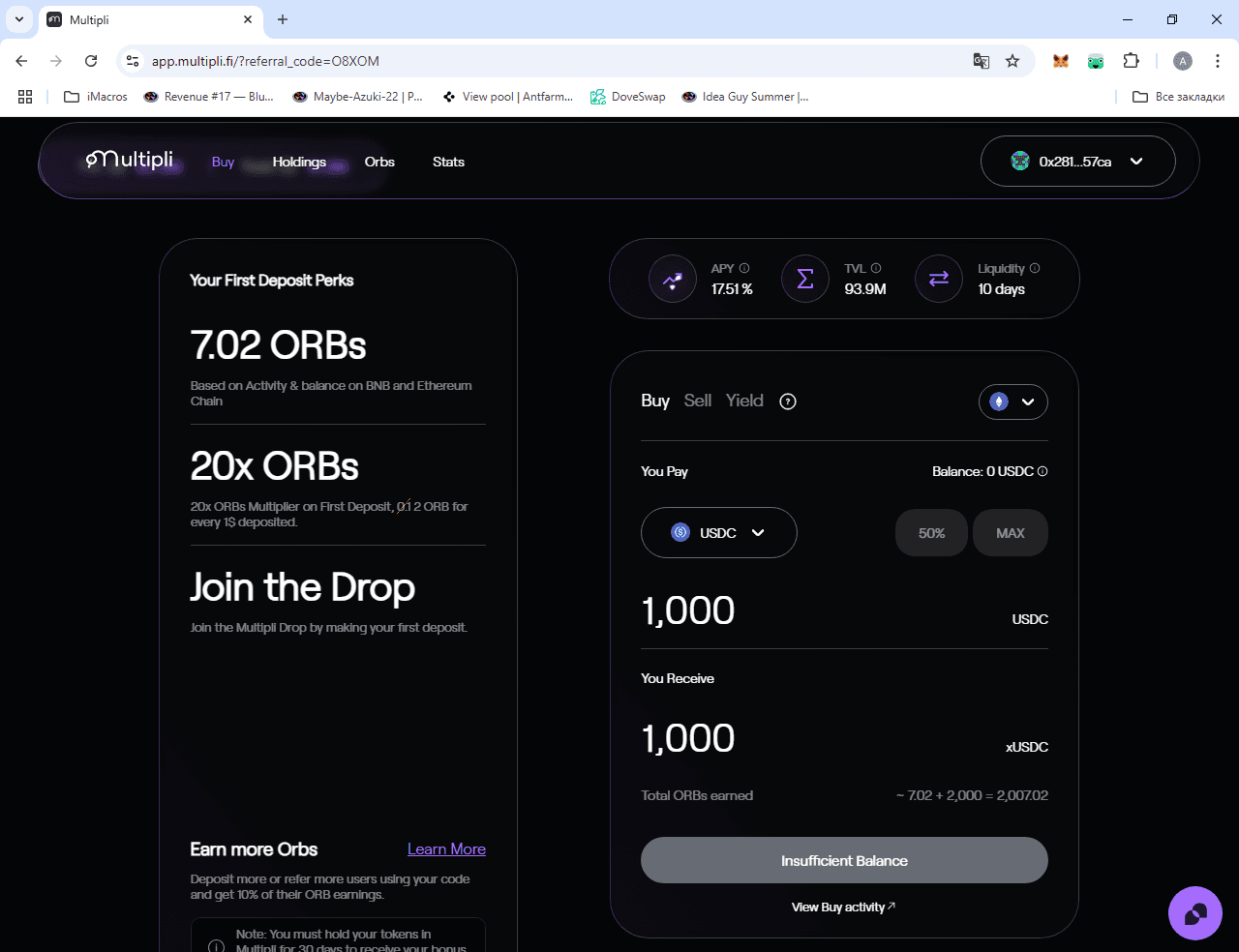The image size is (1239, 952).
Task: Switch to the Yield tab
Action: [744, 401]
